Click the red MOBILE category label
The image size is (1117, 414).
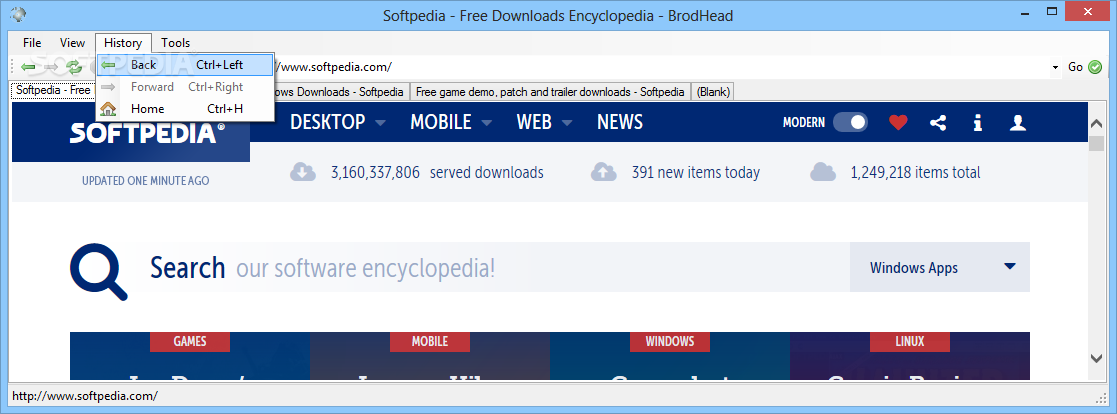pyautogui.click(x=430, y=341)
